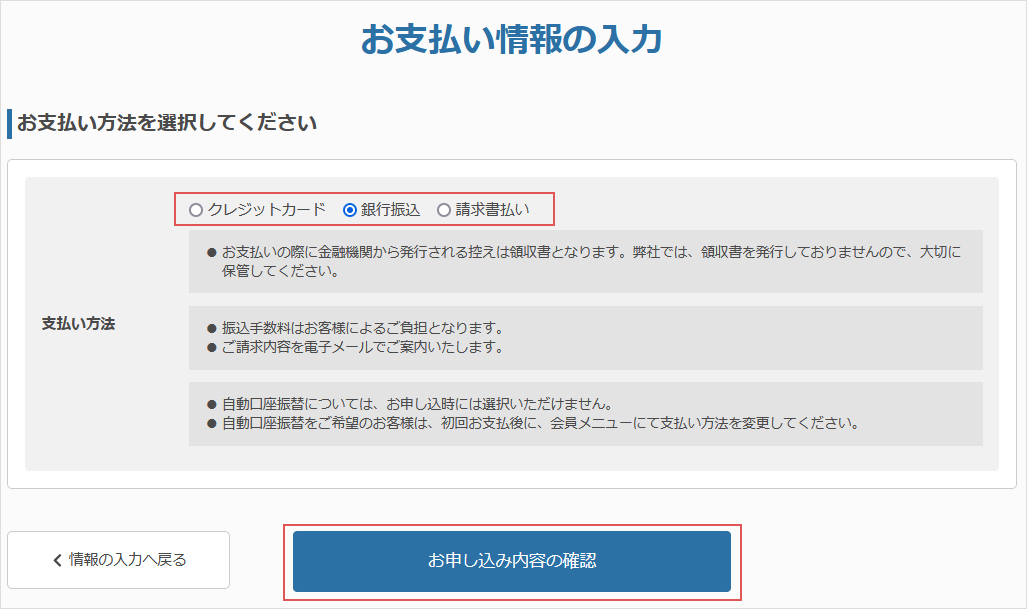
Task: Go back via 情報の入力へ戻る button
Action: click(119, 560)
